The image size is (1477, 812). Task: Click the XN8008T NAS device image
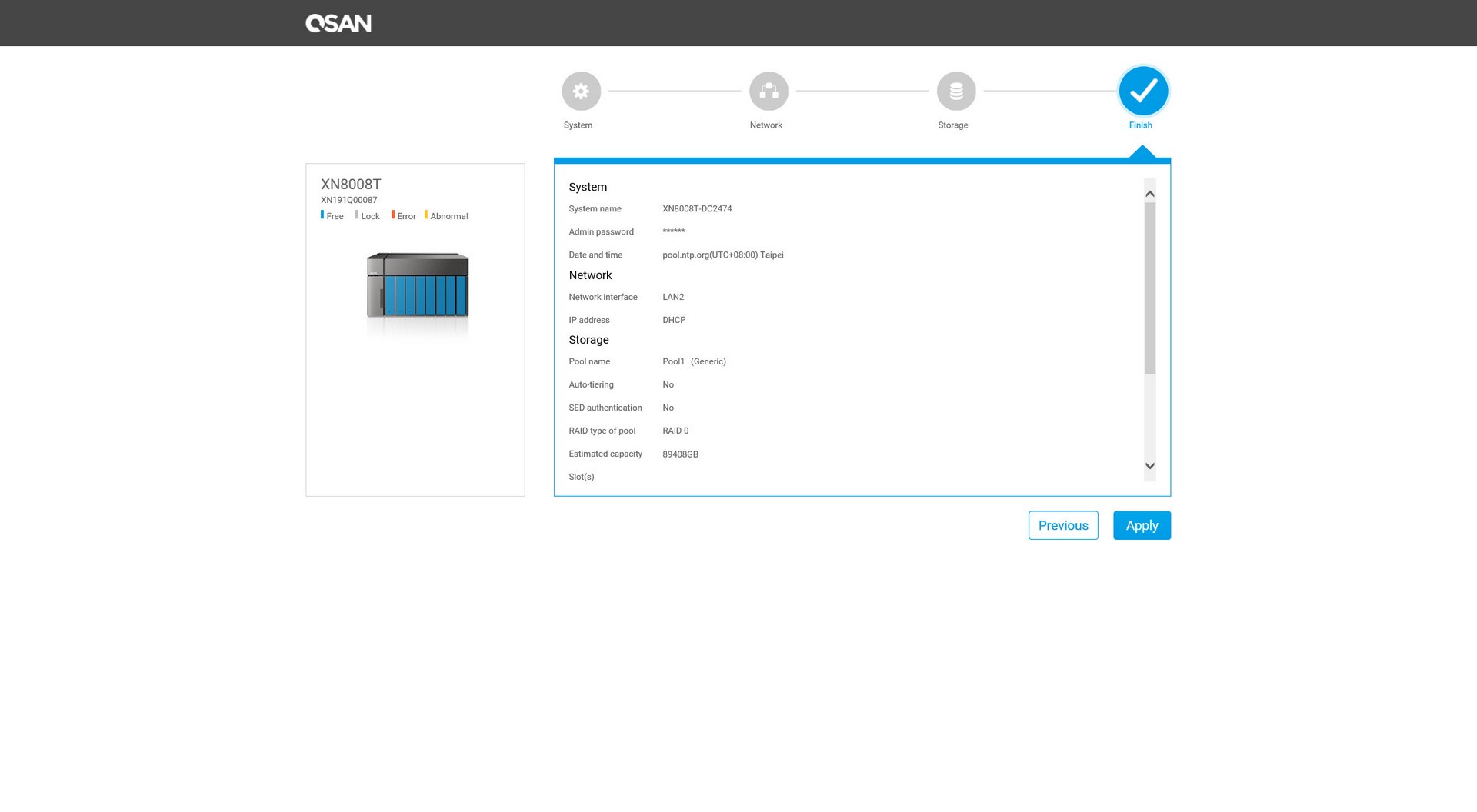[x=418, y=285]
